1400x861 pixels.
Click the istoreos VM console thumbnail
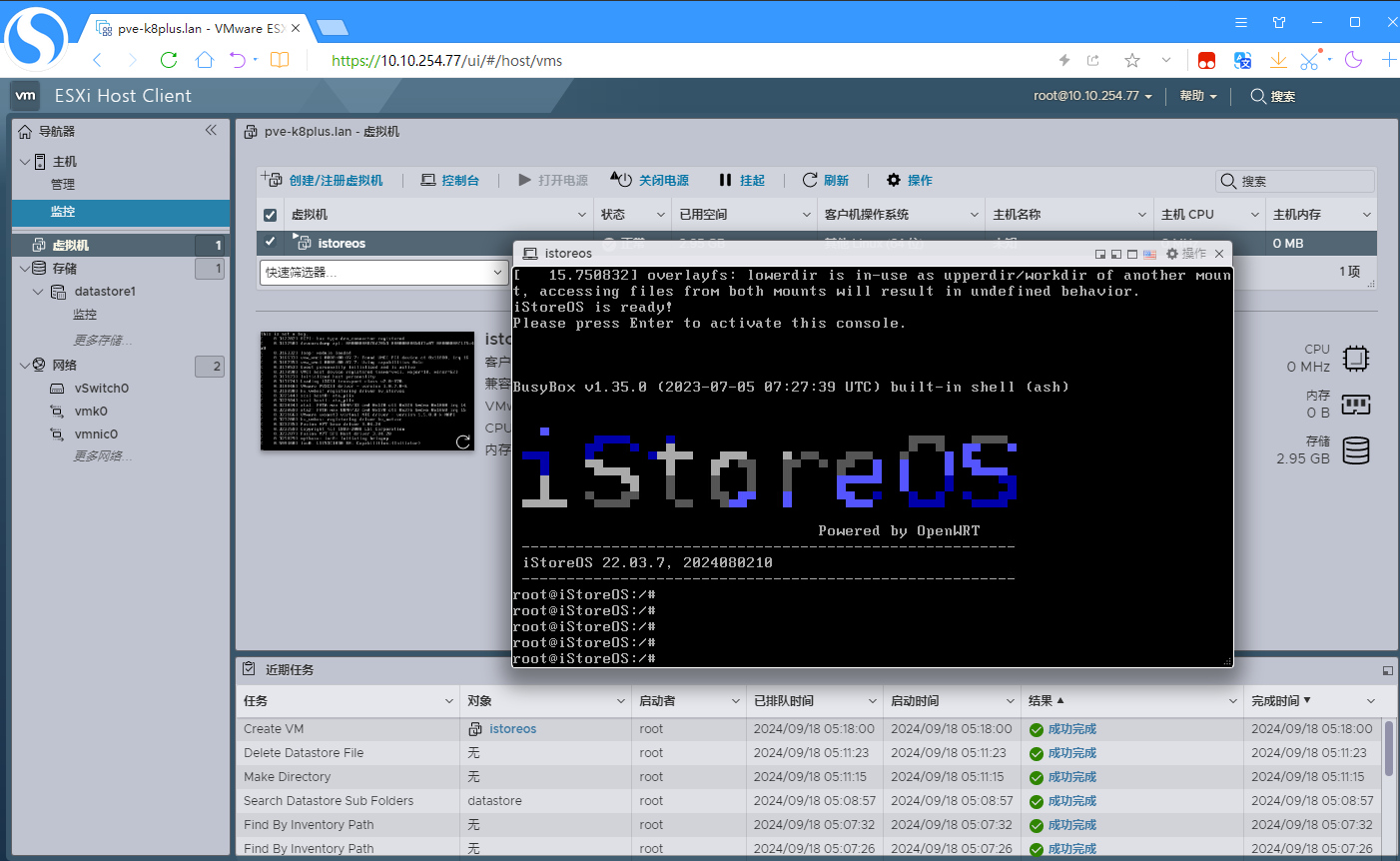(x=366, y=391)
